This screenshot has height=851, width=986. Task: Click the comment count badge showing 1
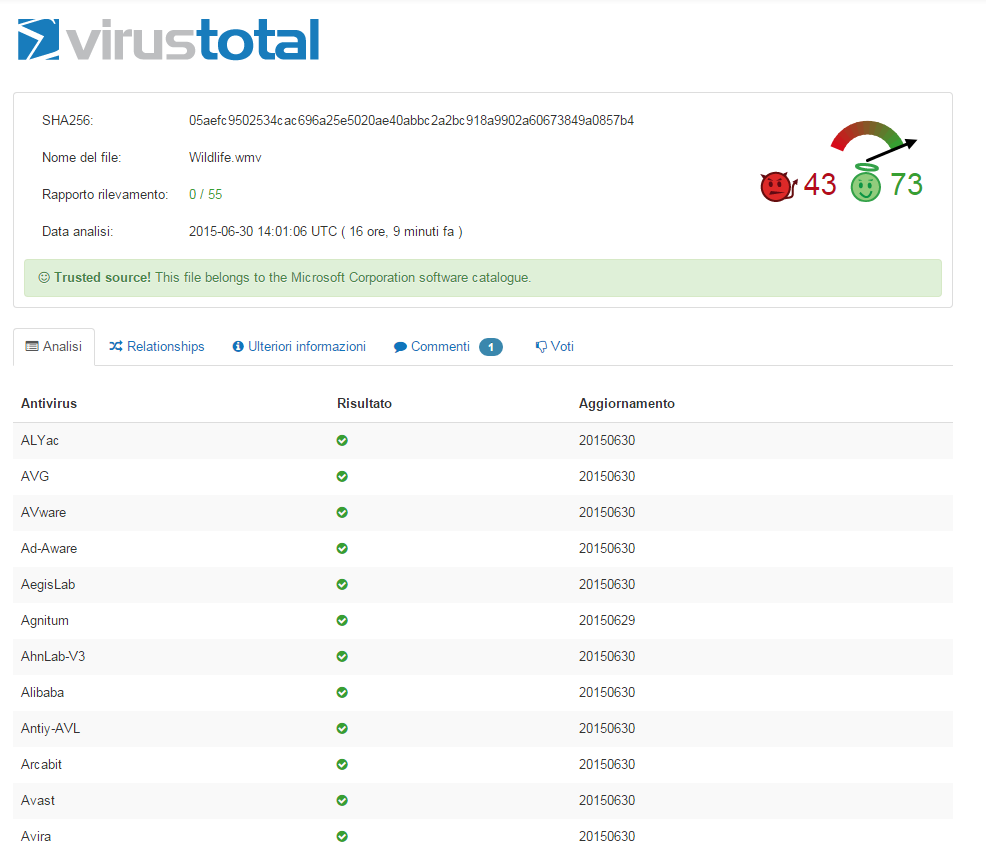490,347
